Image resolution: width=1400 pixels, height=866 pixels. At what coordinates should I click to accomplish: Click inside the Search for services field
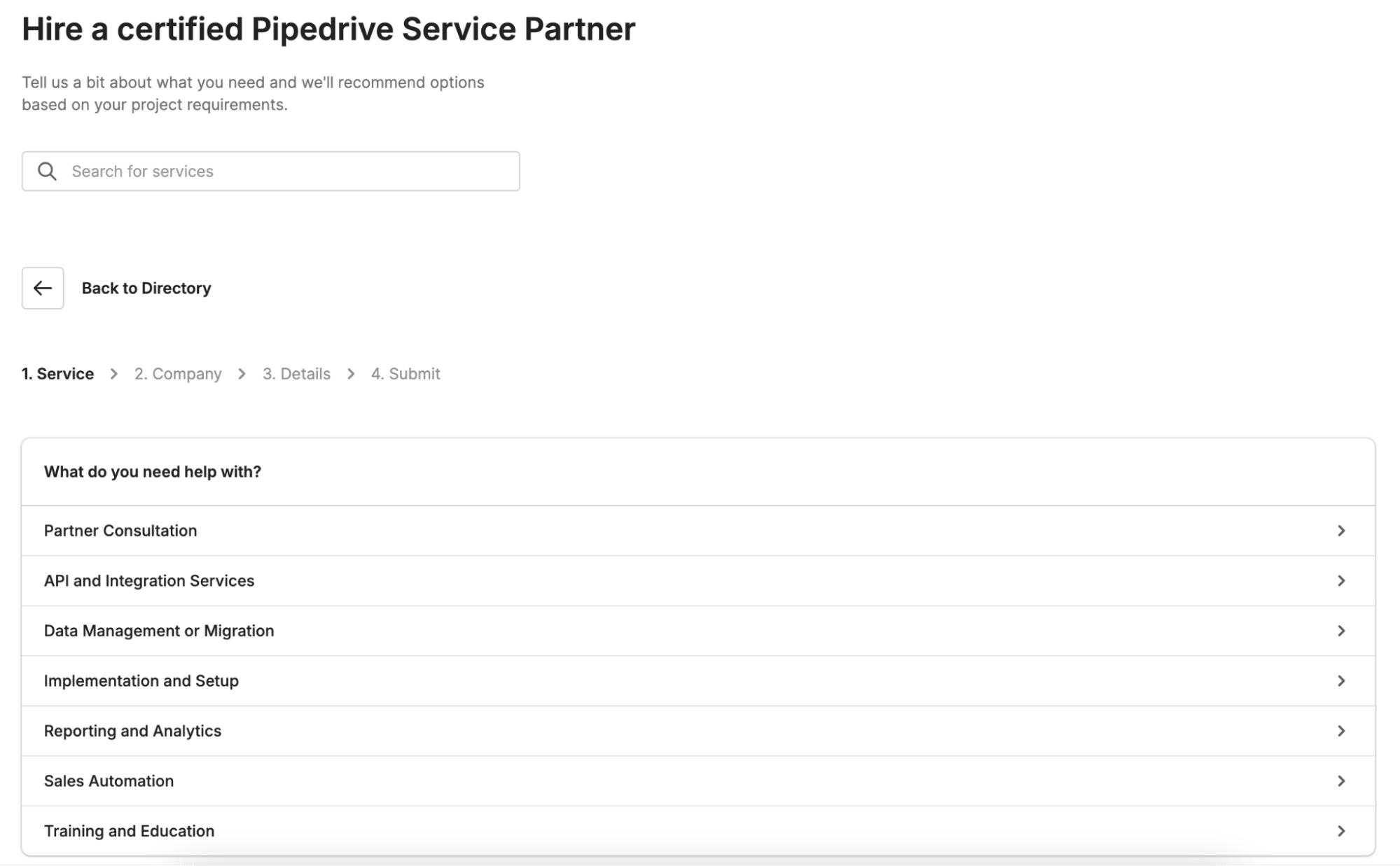coord(280,170)
